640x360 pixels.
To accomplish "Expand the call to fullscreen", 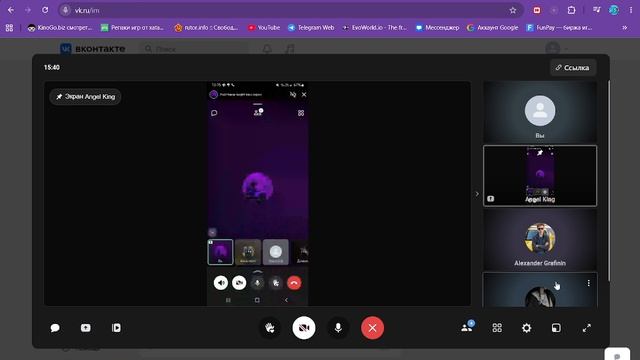I will [x=587, y=328].
